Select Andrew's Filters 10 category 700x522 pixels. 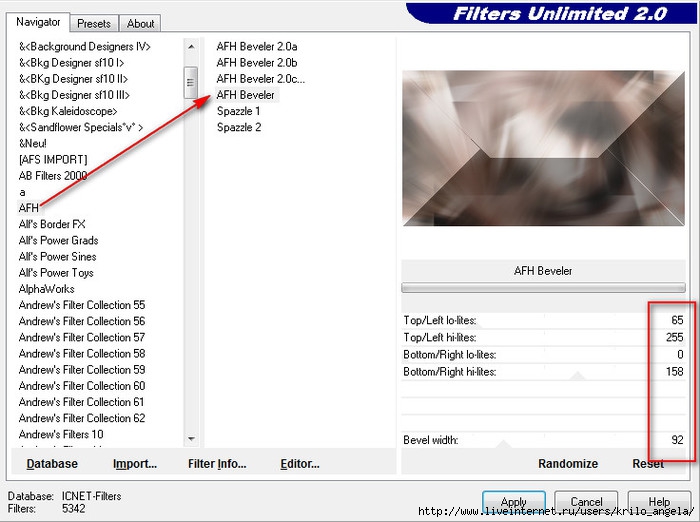tap(61, 434)
